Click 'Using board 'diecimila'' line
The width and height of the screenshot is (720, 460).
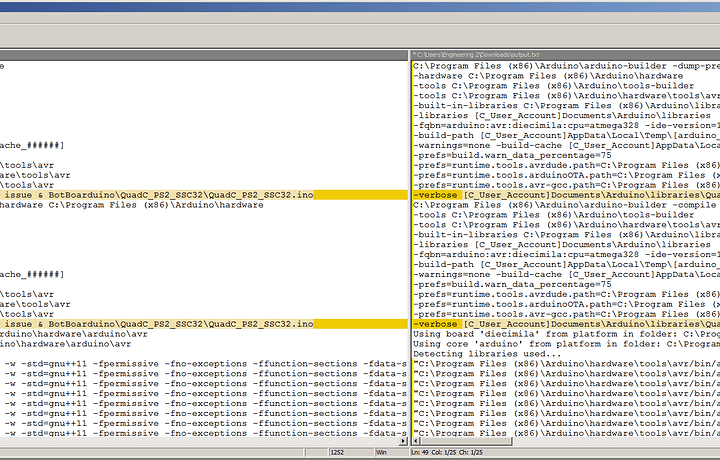pos(566,334)
